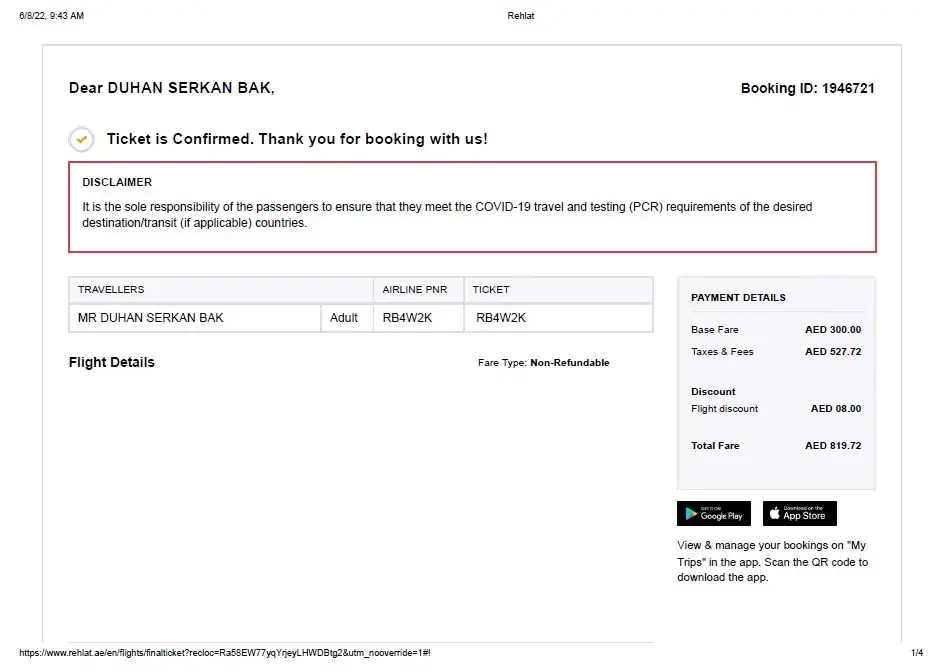Click the Adult passenger type cell
The image size is (940, 672).
(x=344, y=318)
